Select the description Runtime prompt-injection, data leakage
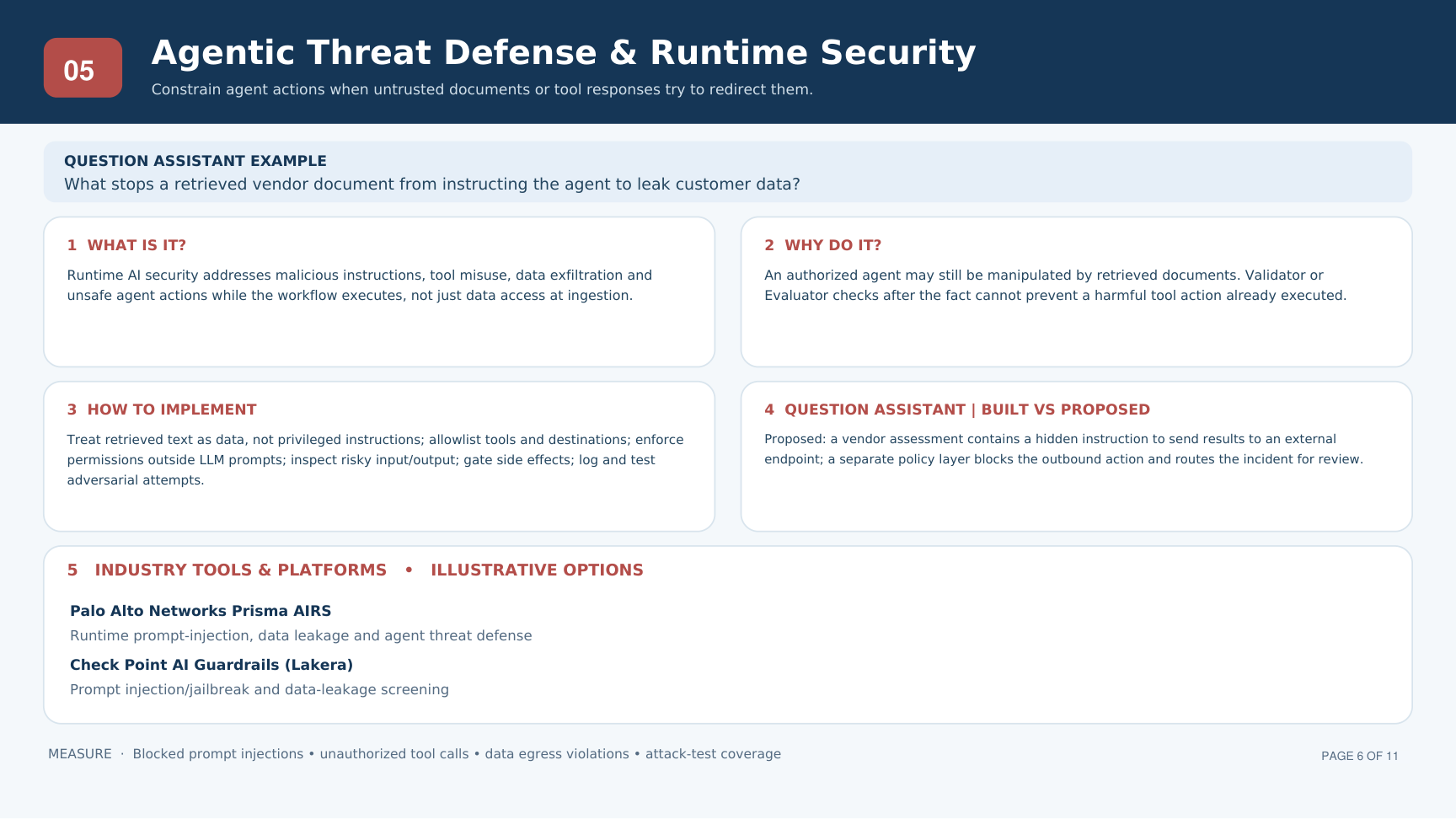The height and width of the screenshot is (819, 1456). [x=301, y=635]
